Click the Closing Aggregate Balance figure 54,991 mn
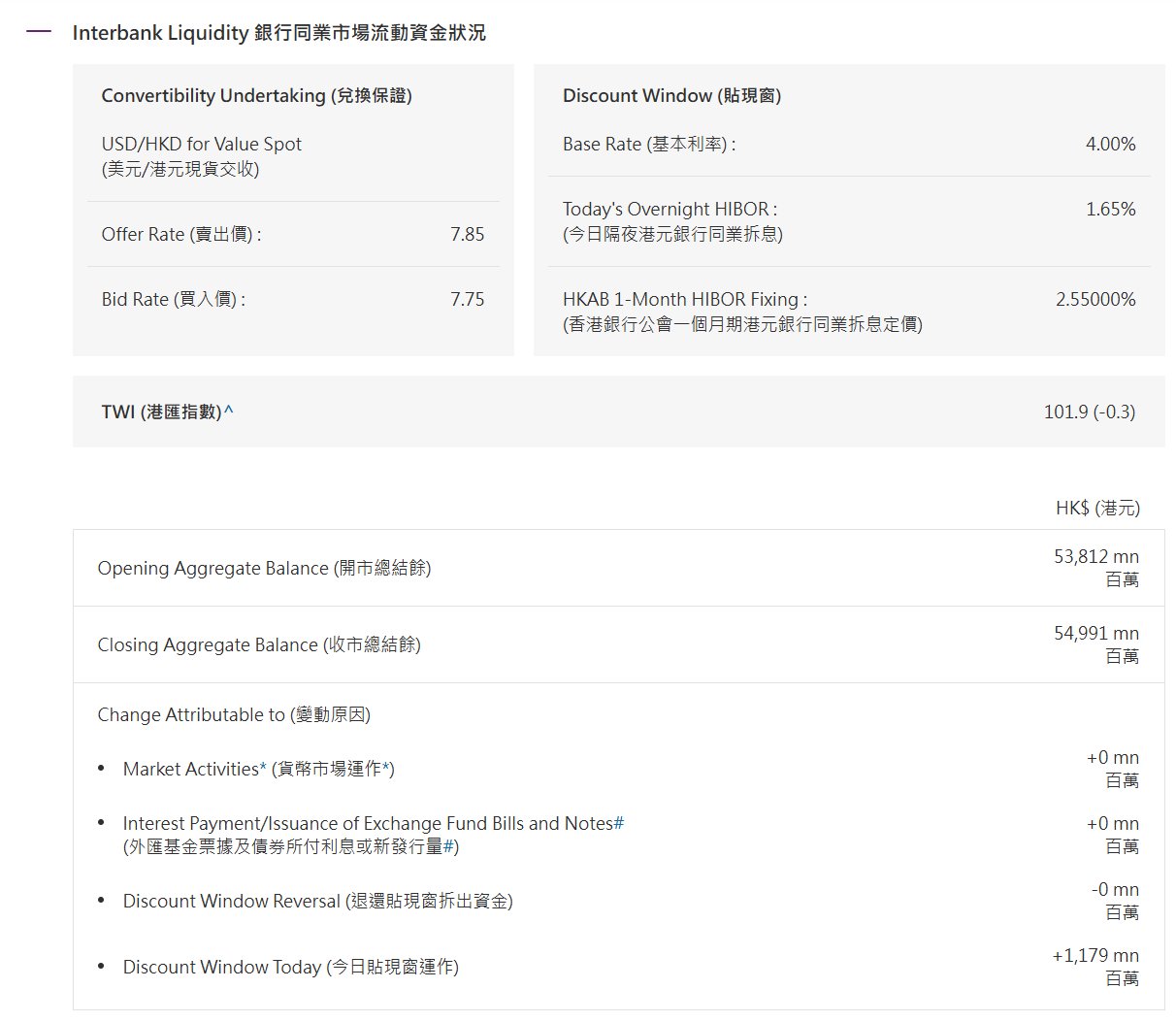Screen dimensions: 1176x1022 [1094, 632]
